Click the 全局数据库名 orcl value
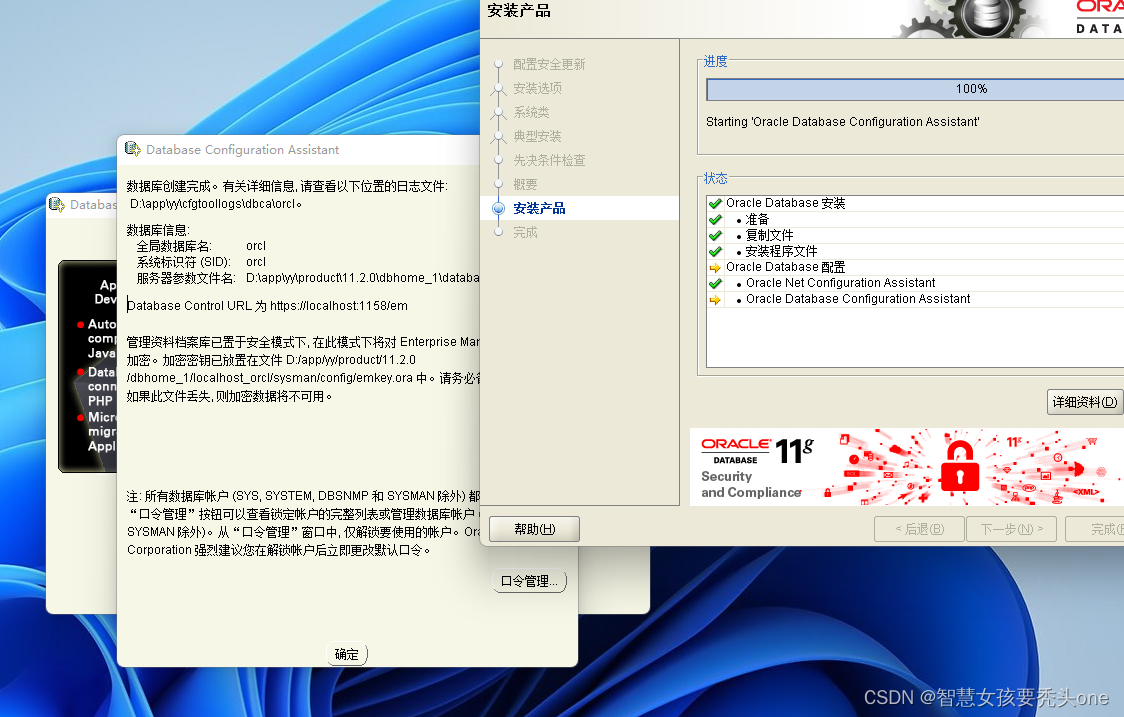Image resolution: width=1124 pixels, height=717 pixels. pos(256,246)
